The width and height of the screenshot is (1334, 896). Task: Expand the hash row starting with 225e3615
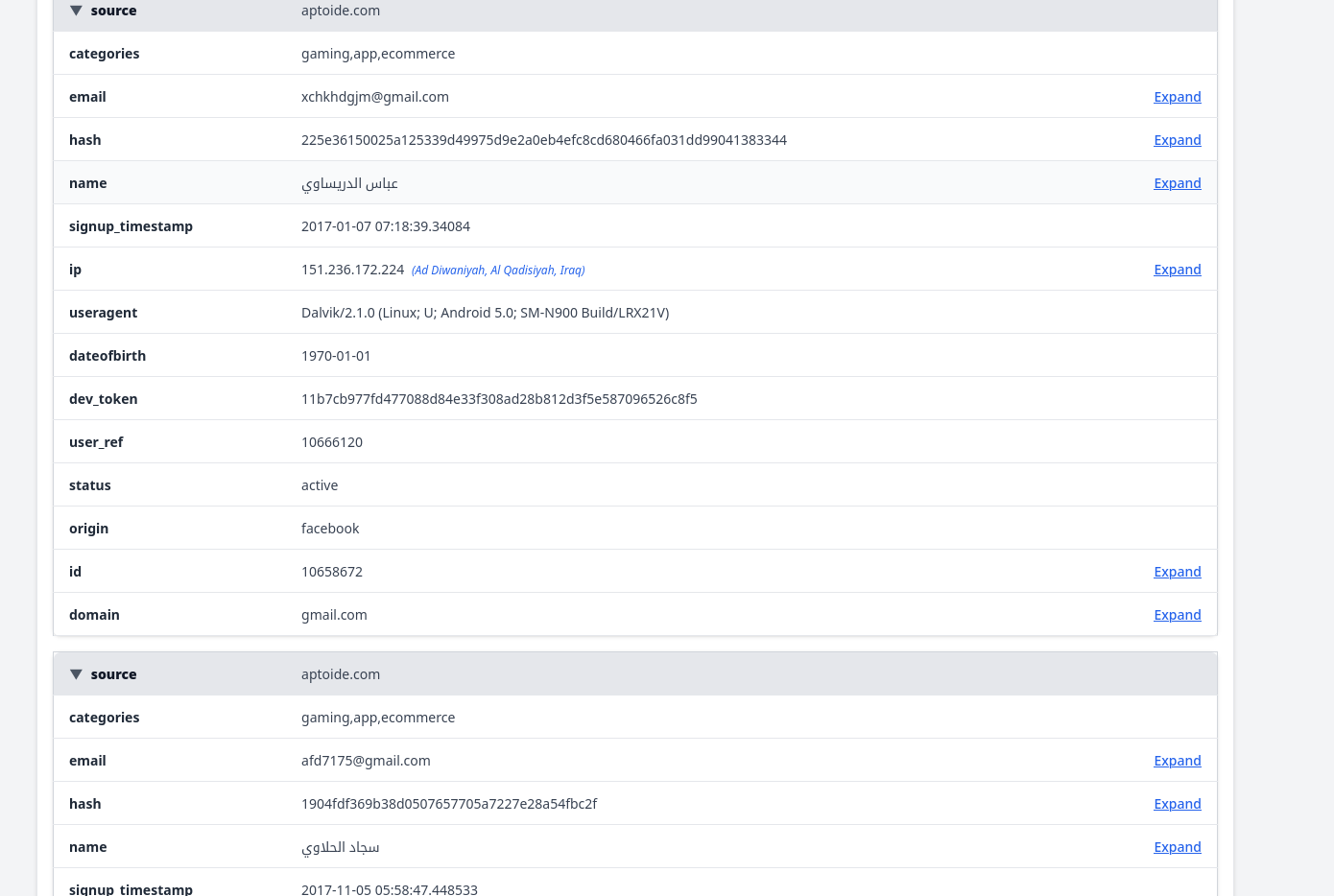1177,140
